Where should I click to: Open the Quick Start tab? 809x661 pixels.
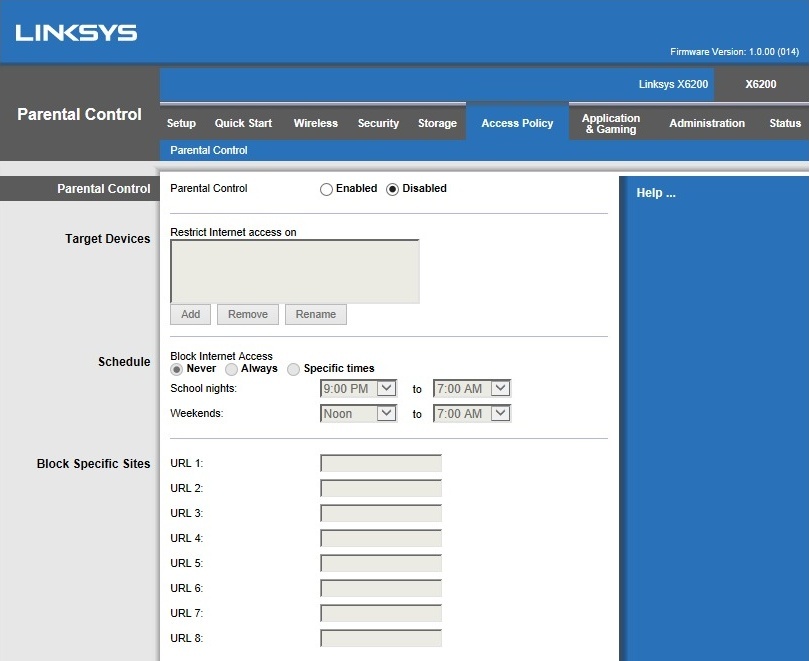pyautogui.click(x=243, y=123)
